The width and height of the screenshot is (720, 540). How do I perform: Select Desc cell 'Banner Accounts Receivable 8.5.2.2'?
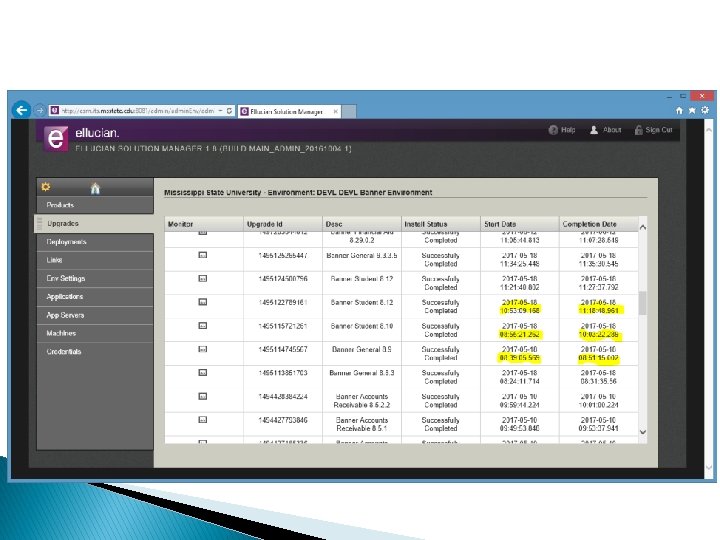point(362,400)
